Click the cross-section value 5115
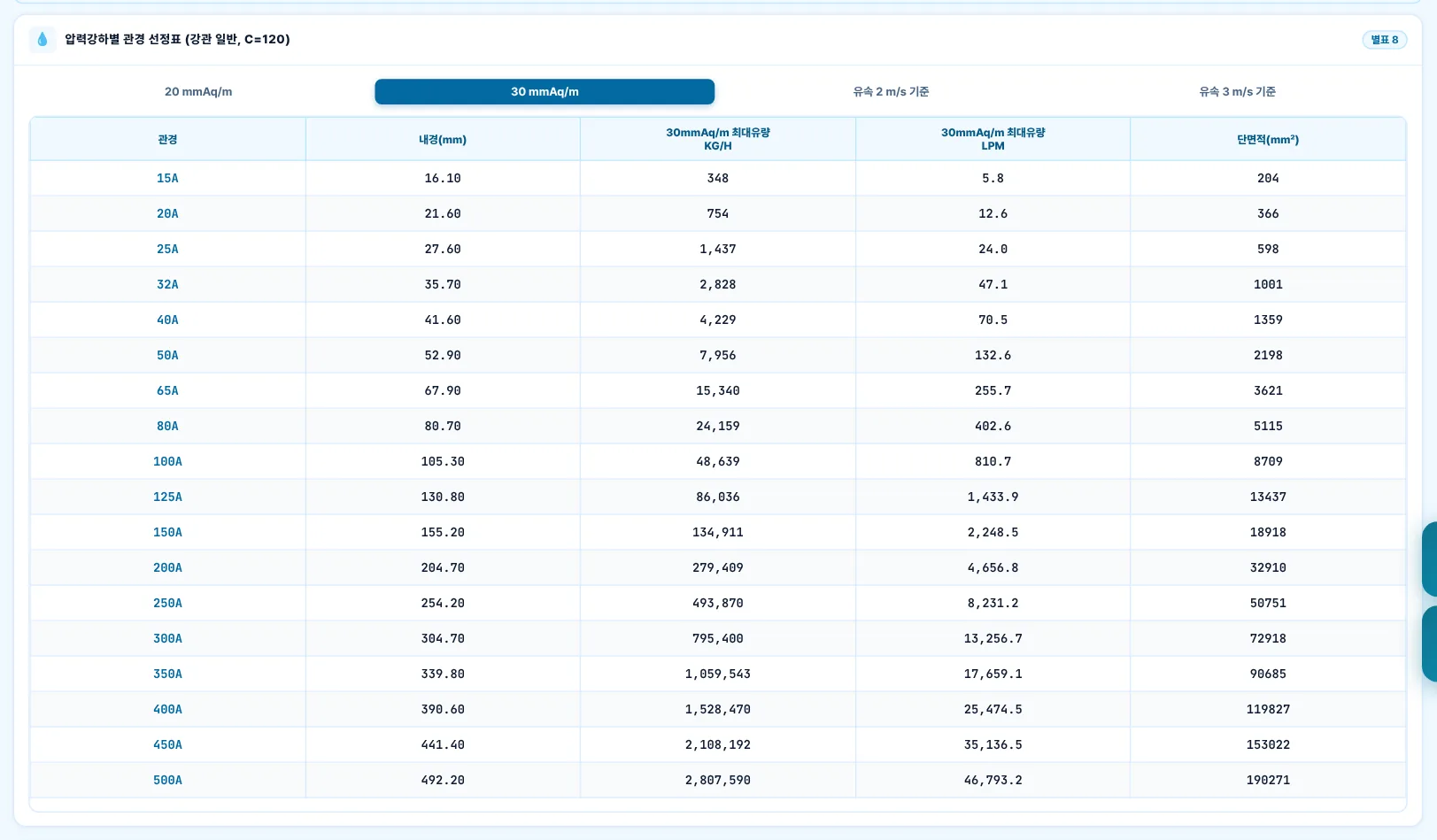1437x840 pixels. (x=1268, y=426)
